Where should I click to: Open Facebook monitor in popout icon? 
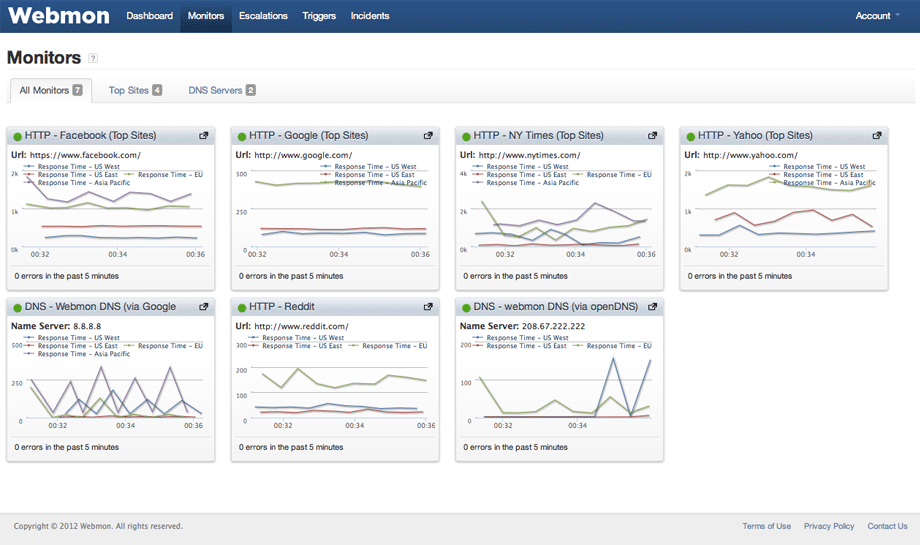click(x=204, y=136)
